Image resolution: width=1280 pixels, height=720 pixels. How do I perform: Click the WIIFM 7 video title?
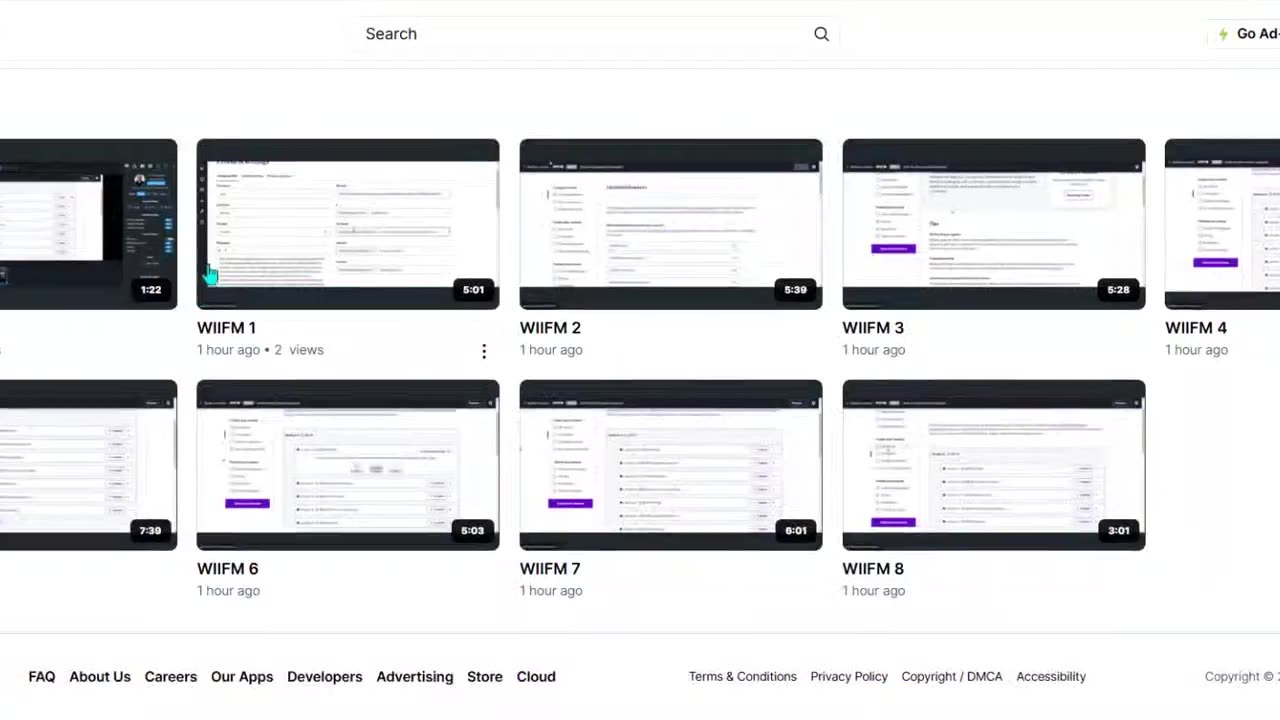point(550,569)
